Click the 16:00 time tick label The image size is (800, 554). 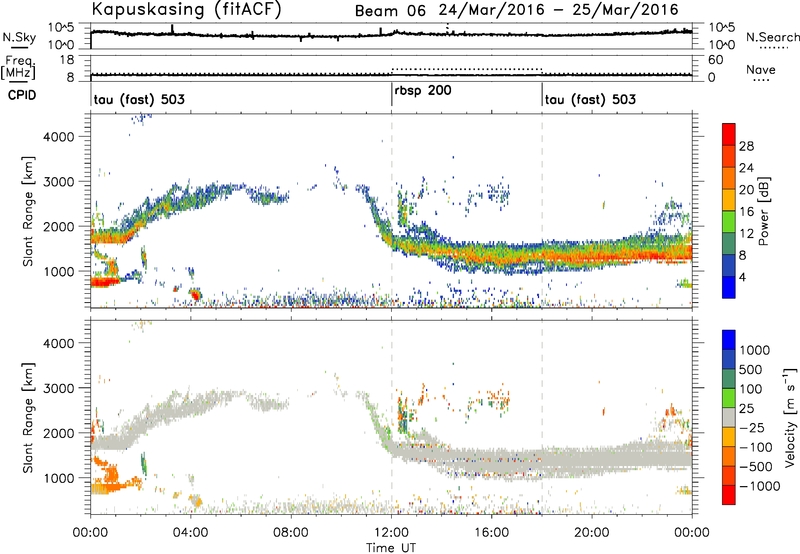click(491, 533)
